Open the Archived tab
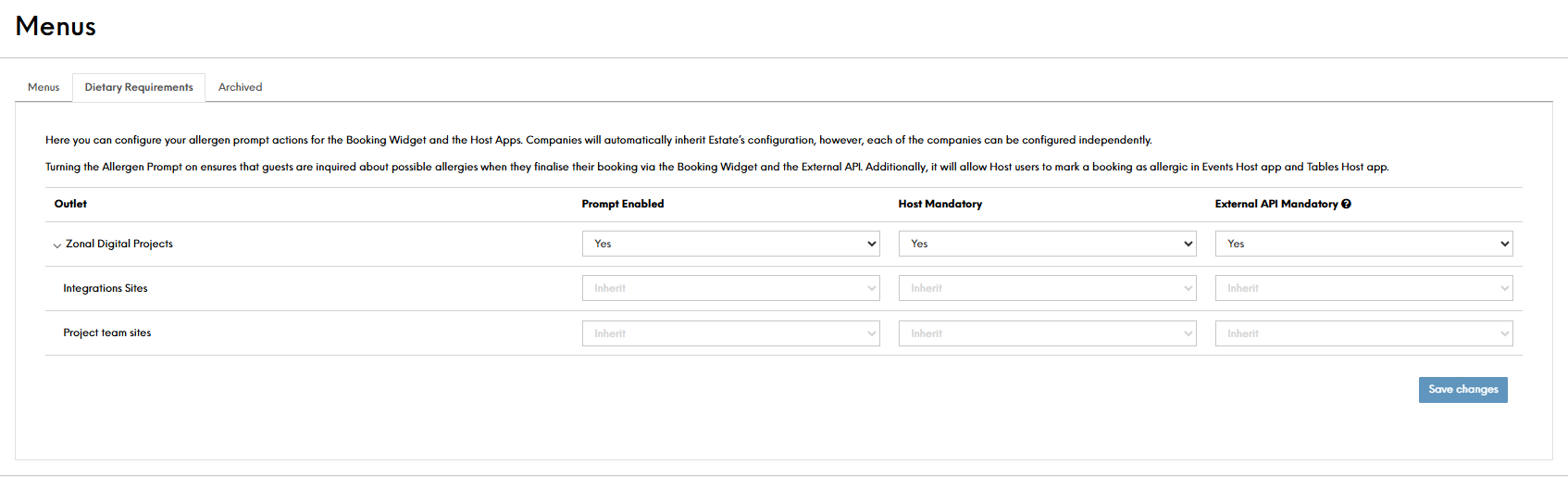Viewport: 1568px width, 477px height. pos(240,87)
